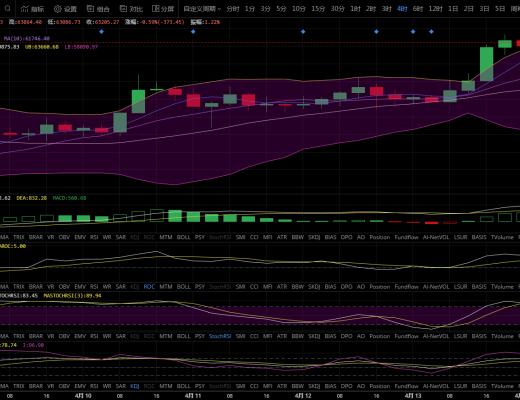This screenshot has height=400, width=520.
Task: Choose BASIS in the row with KDJ highlighted
Action: pos(479,386)
